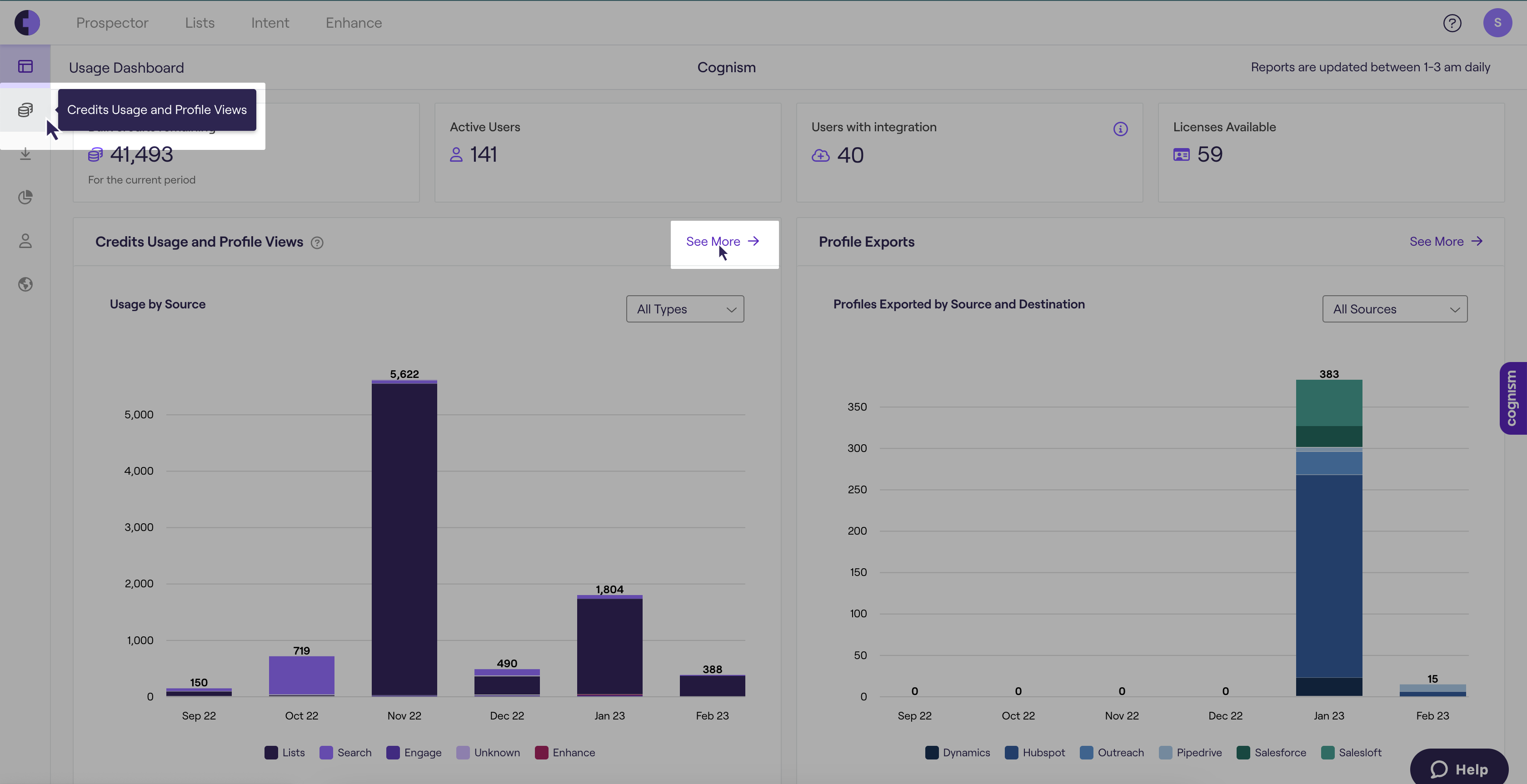Open the user person sidebar icon
Viewport: 1527px width, 784px height.
click(25, 241)
